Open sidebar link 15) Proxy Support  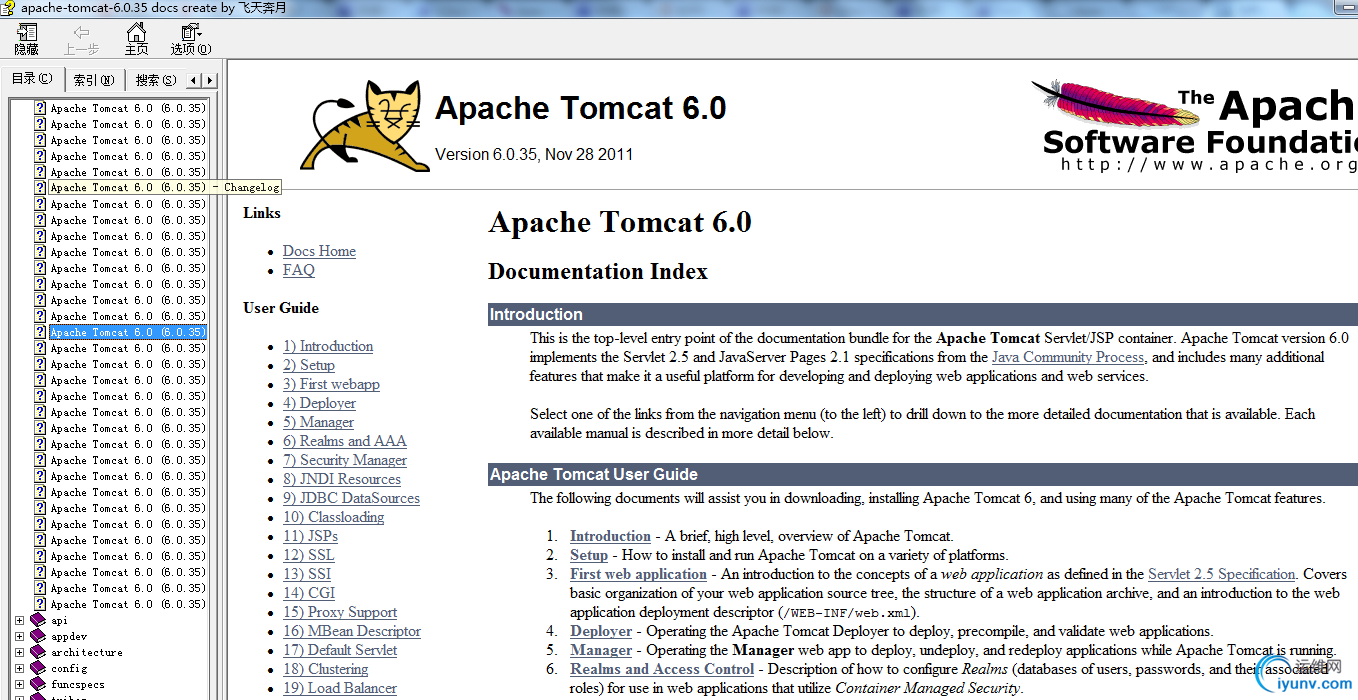click(x=340, y=612)
